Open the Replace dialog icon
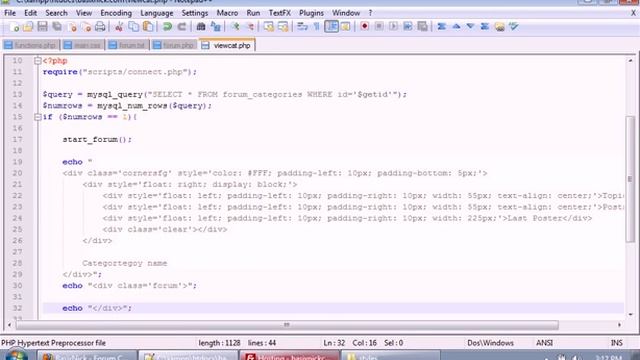Image resolution: width=640 pixels, height=360 pixels. point(215,27)
